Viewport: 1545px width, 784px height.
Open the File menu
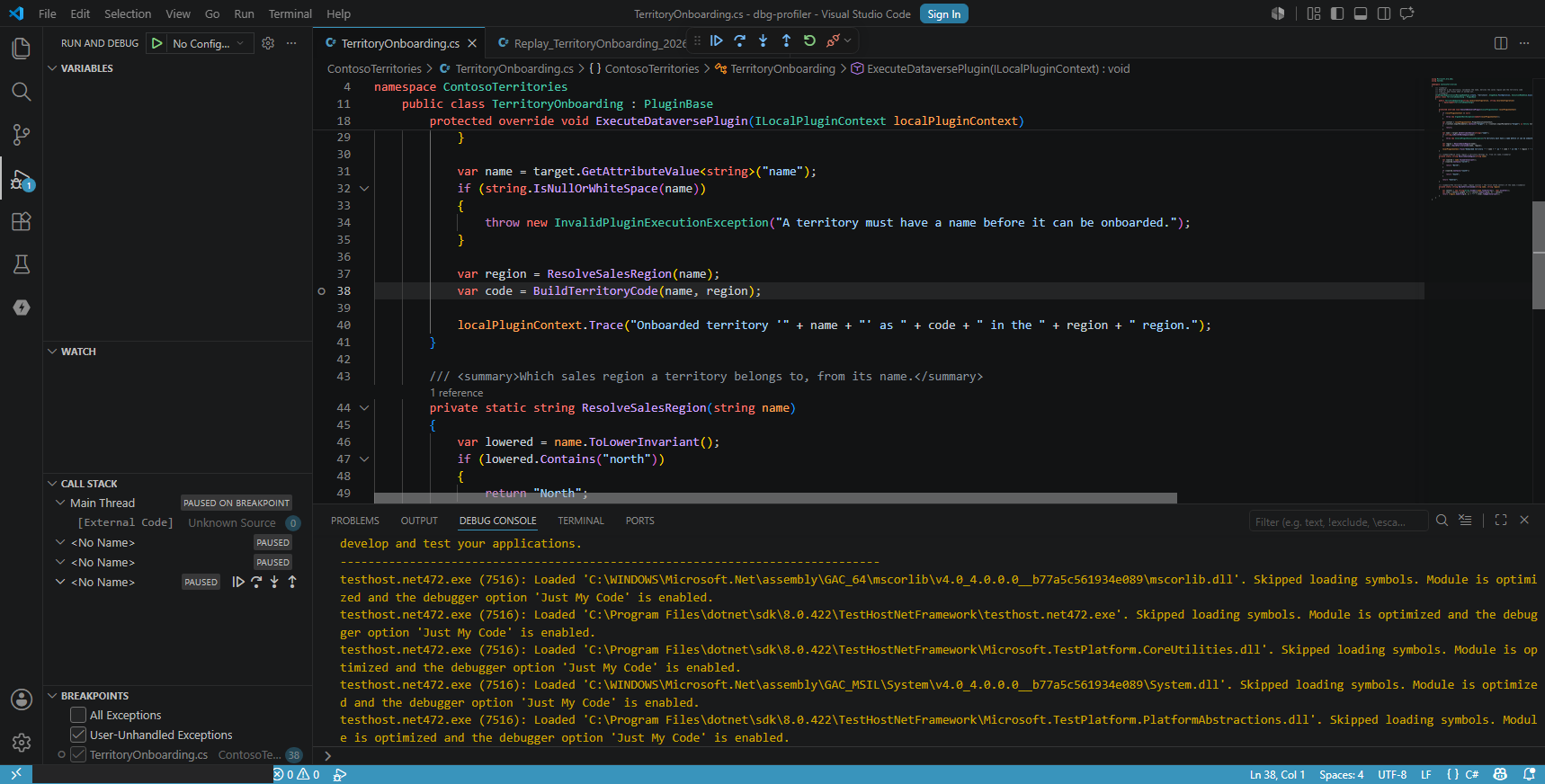coord(48,13)
